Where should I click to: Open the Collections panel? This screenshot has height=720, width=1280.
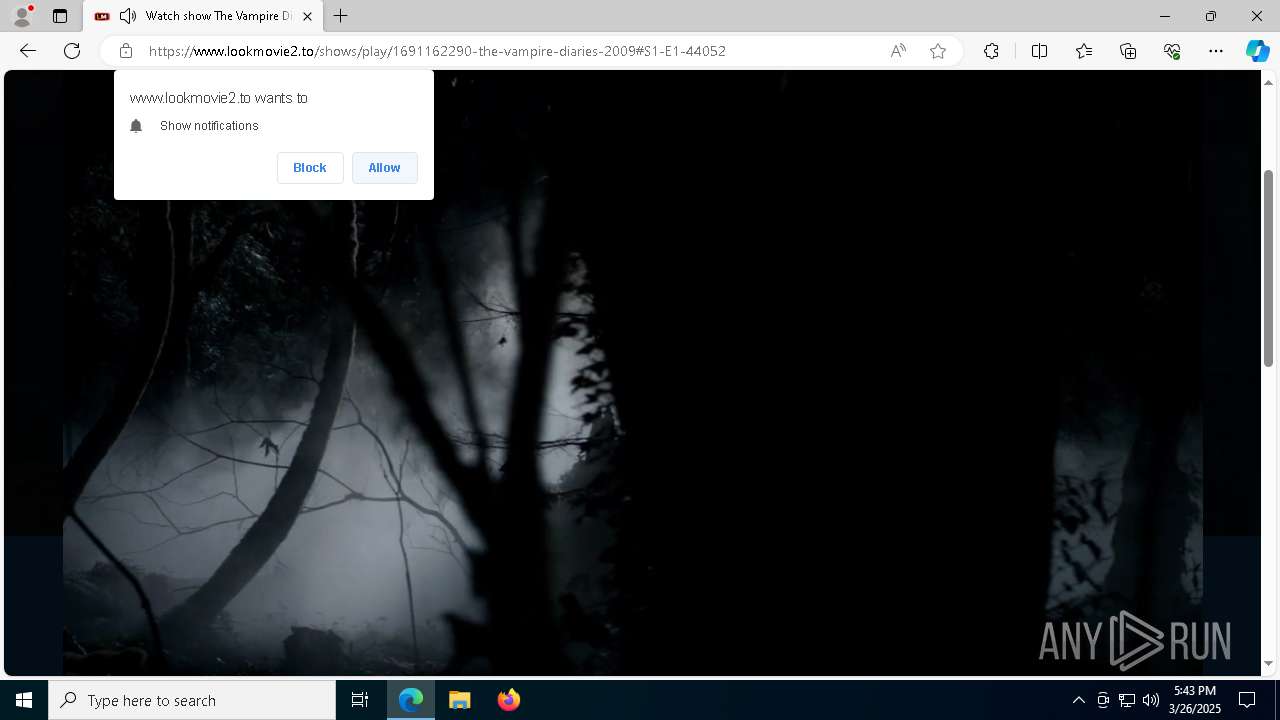click(x=1128, y=51)
